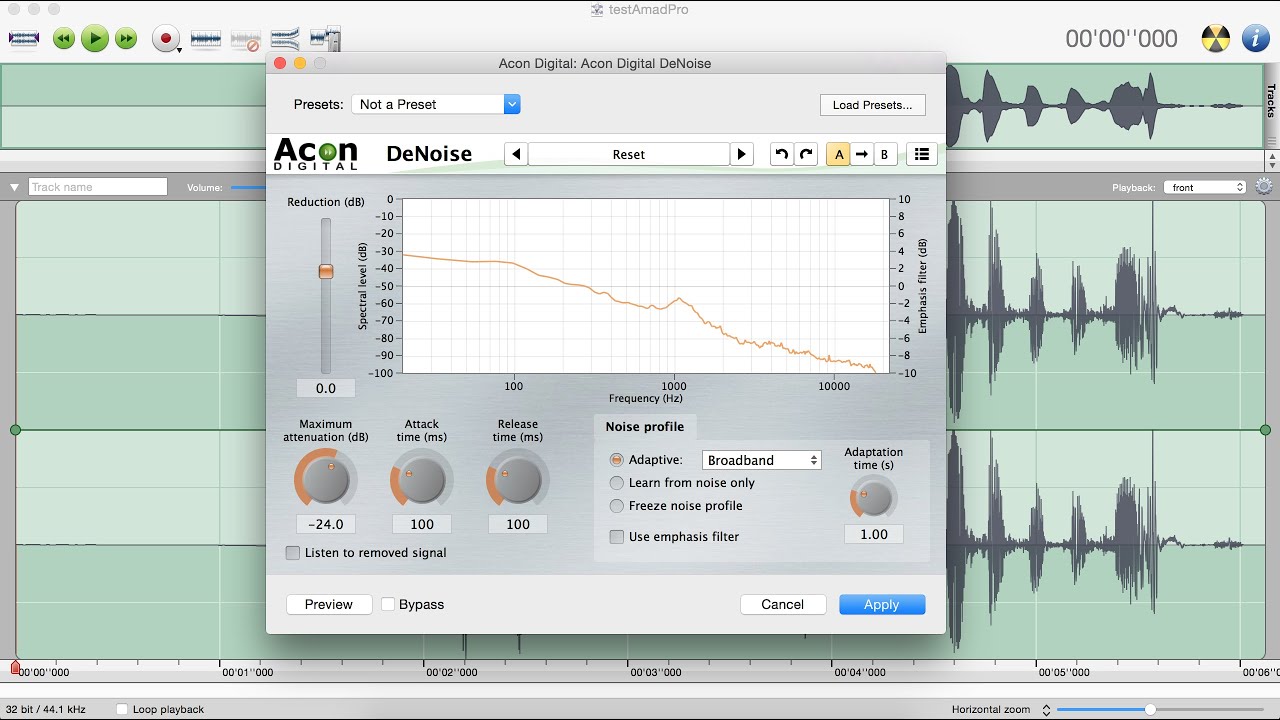Open the Reset preset name selector
The height and width of the screenshot is (720, 1280).
coord(629,154)
